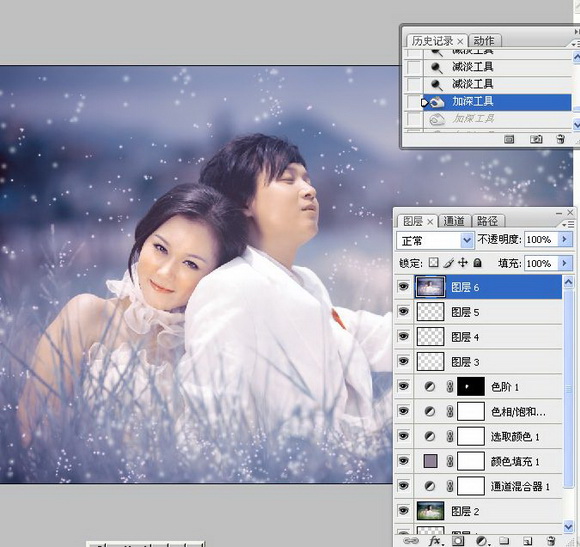This screenshot has width=580, height=547.
Task: Switch to 动作 actions tab
Action: pos(484,41)
